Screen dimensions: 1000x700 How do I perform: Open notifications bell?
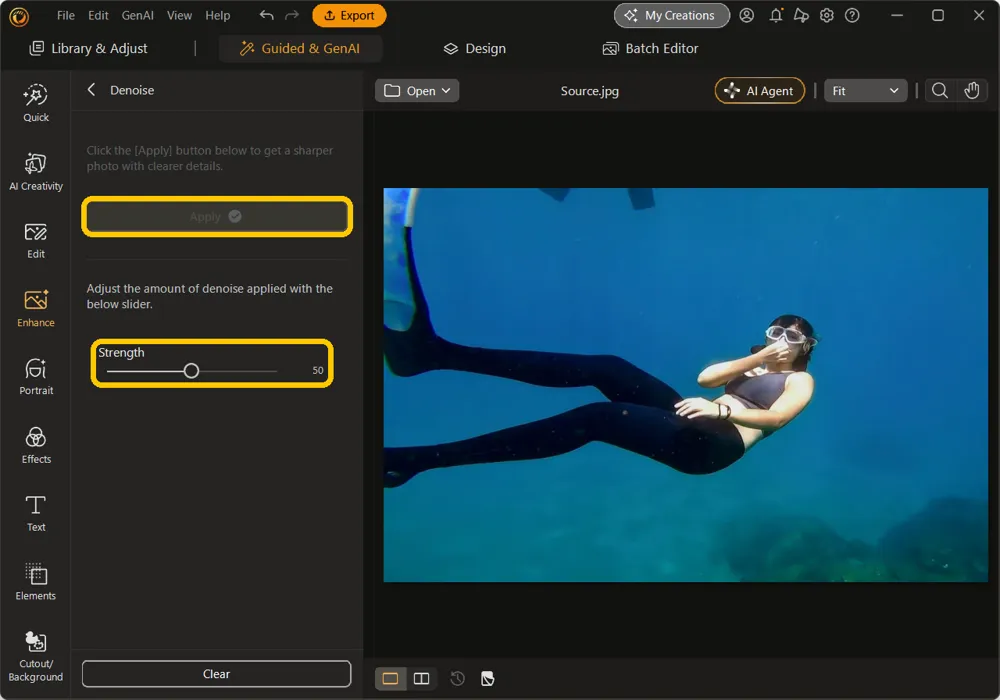point(776,15)
